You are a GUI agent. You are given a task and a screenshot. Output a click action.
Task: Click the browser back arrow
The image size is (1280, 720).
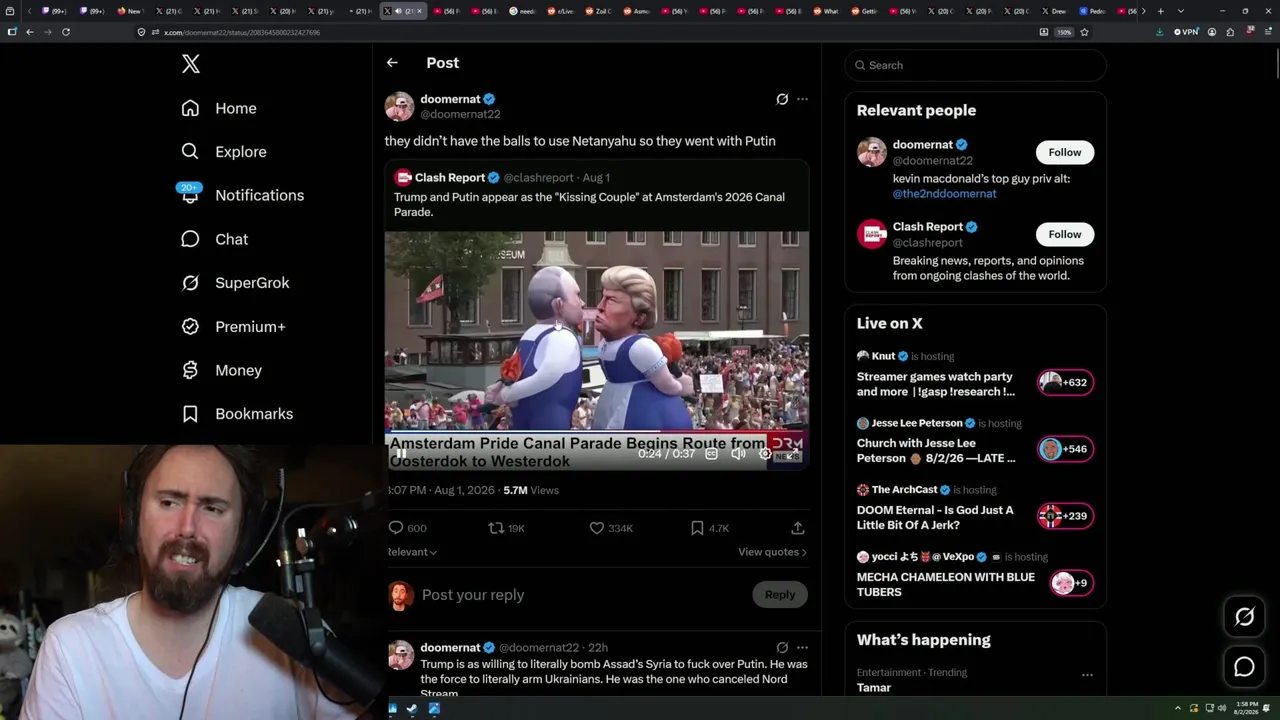point(30,32)
